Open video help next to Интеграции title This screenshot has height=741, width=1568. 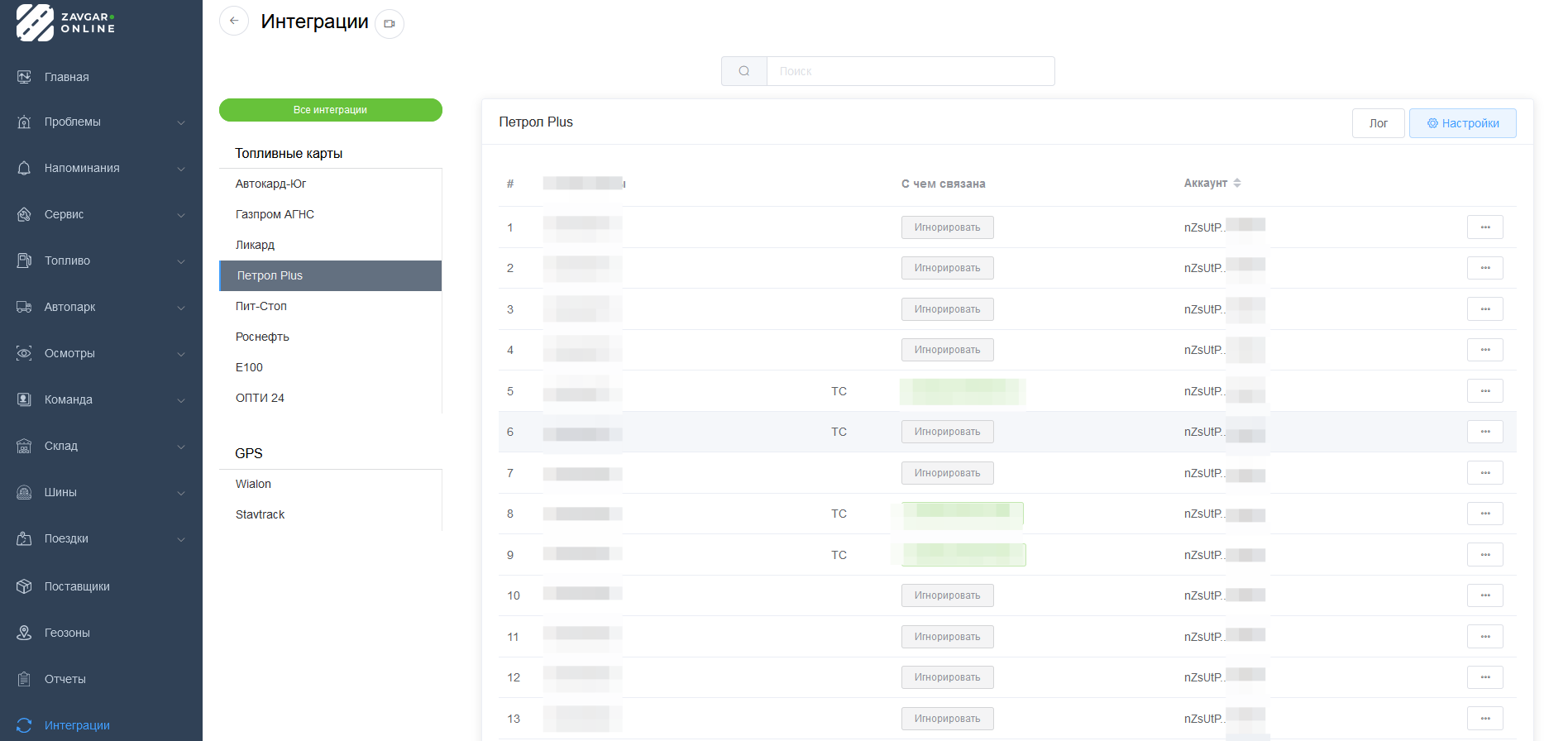click(390, 23)
